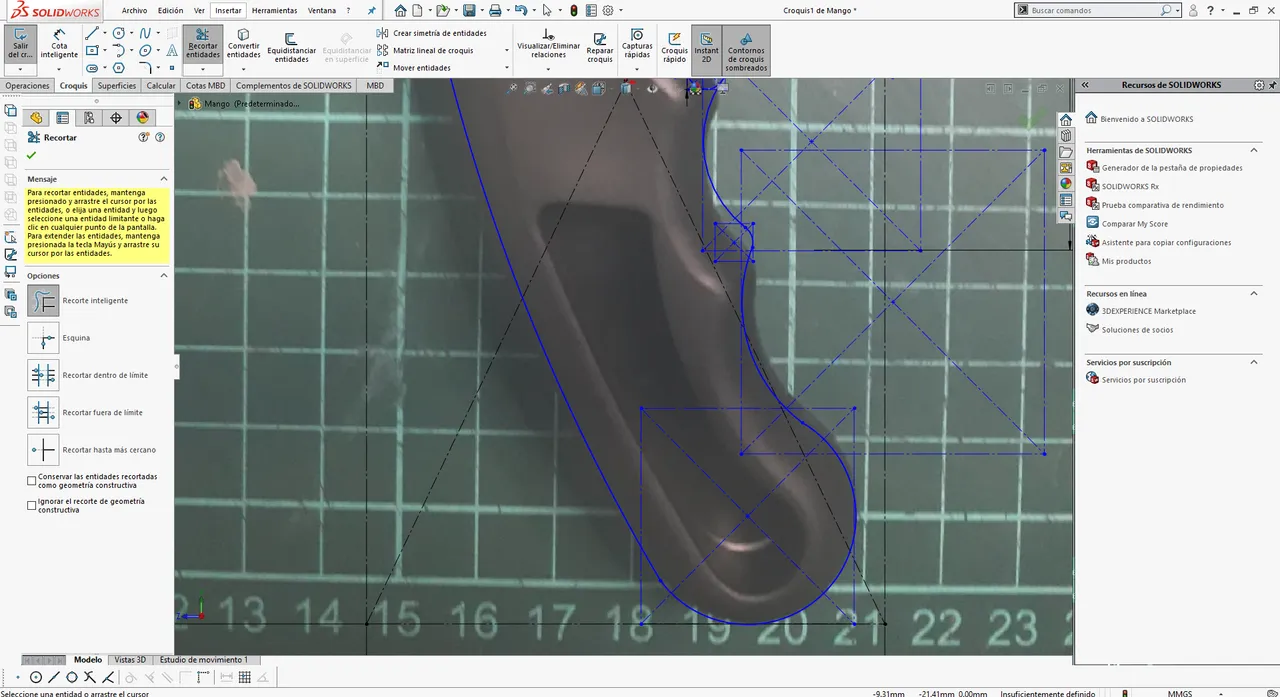Open 3DEXPERIENCE Marketplace link
Screen dimensions: 1280x697
(1148, 311)
